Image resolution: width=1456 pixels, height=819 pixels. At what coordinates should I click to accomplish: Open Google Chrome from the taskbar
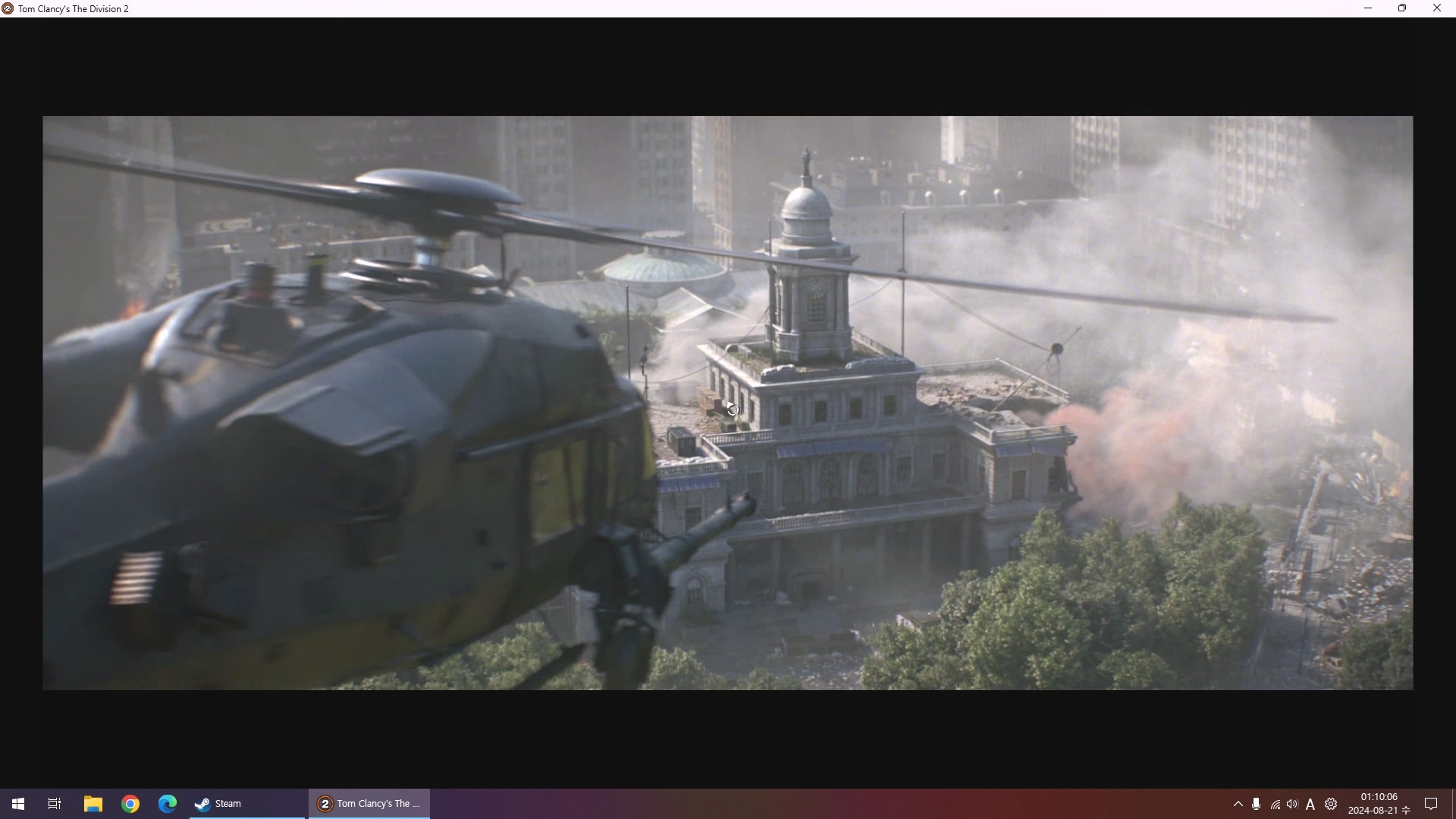click(x=130, y=804)
